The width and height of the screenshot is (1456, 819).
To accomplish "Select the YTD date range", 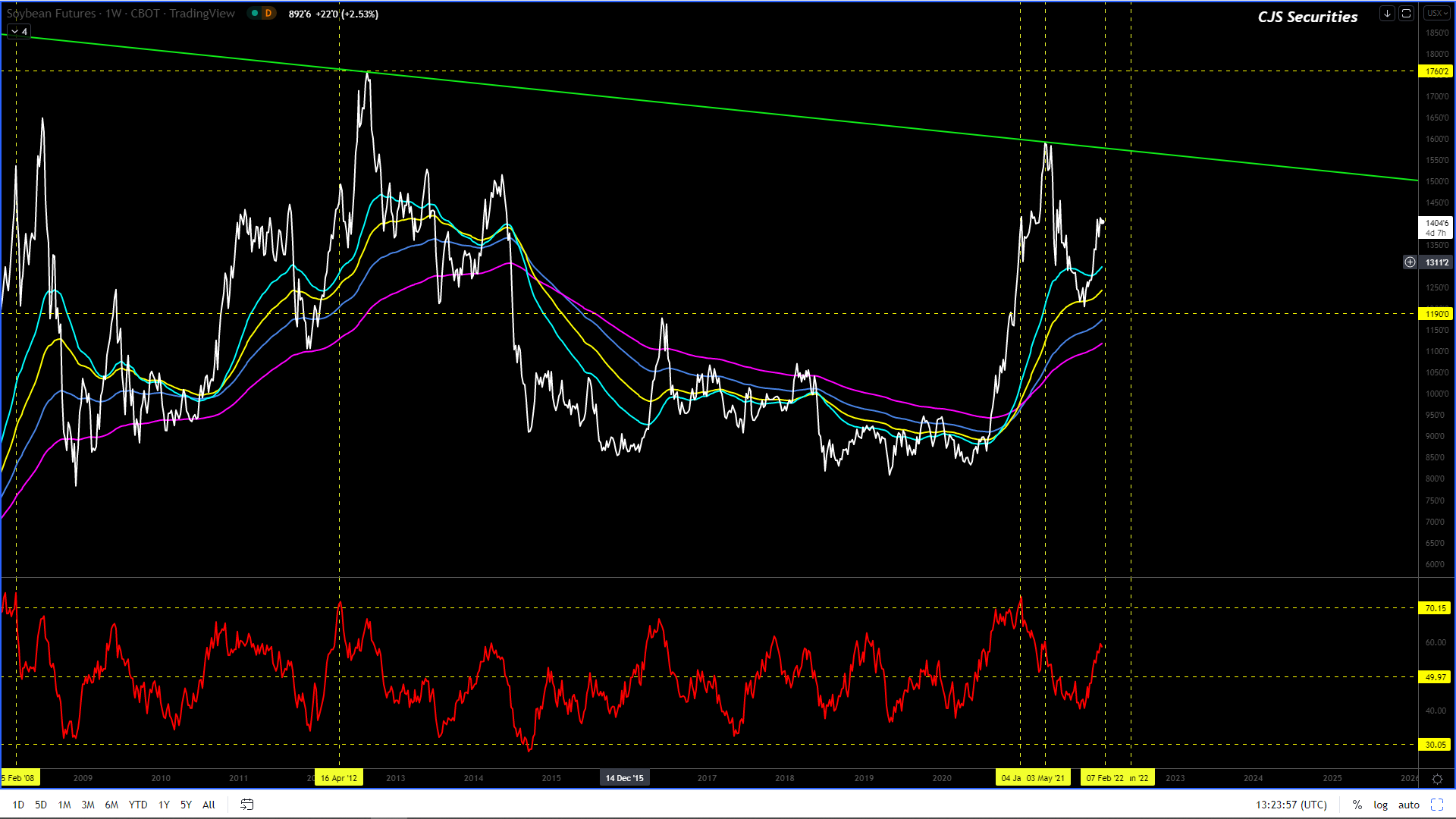I will point(138,805).
